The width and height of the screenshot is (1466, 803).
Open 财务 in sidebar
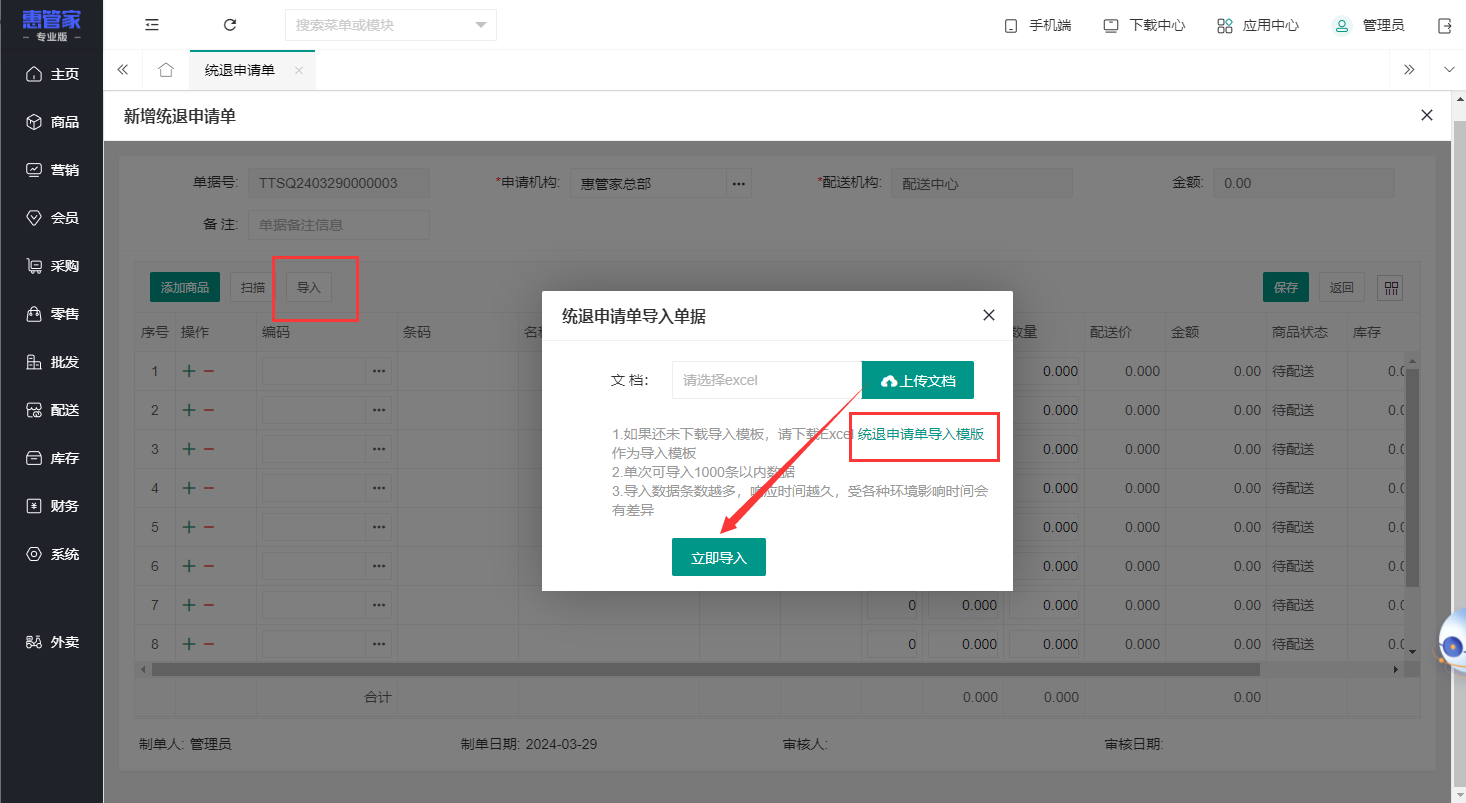52,506
